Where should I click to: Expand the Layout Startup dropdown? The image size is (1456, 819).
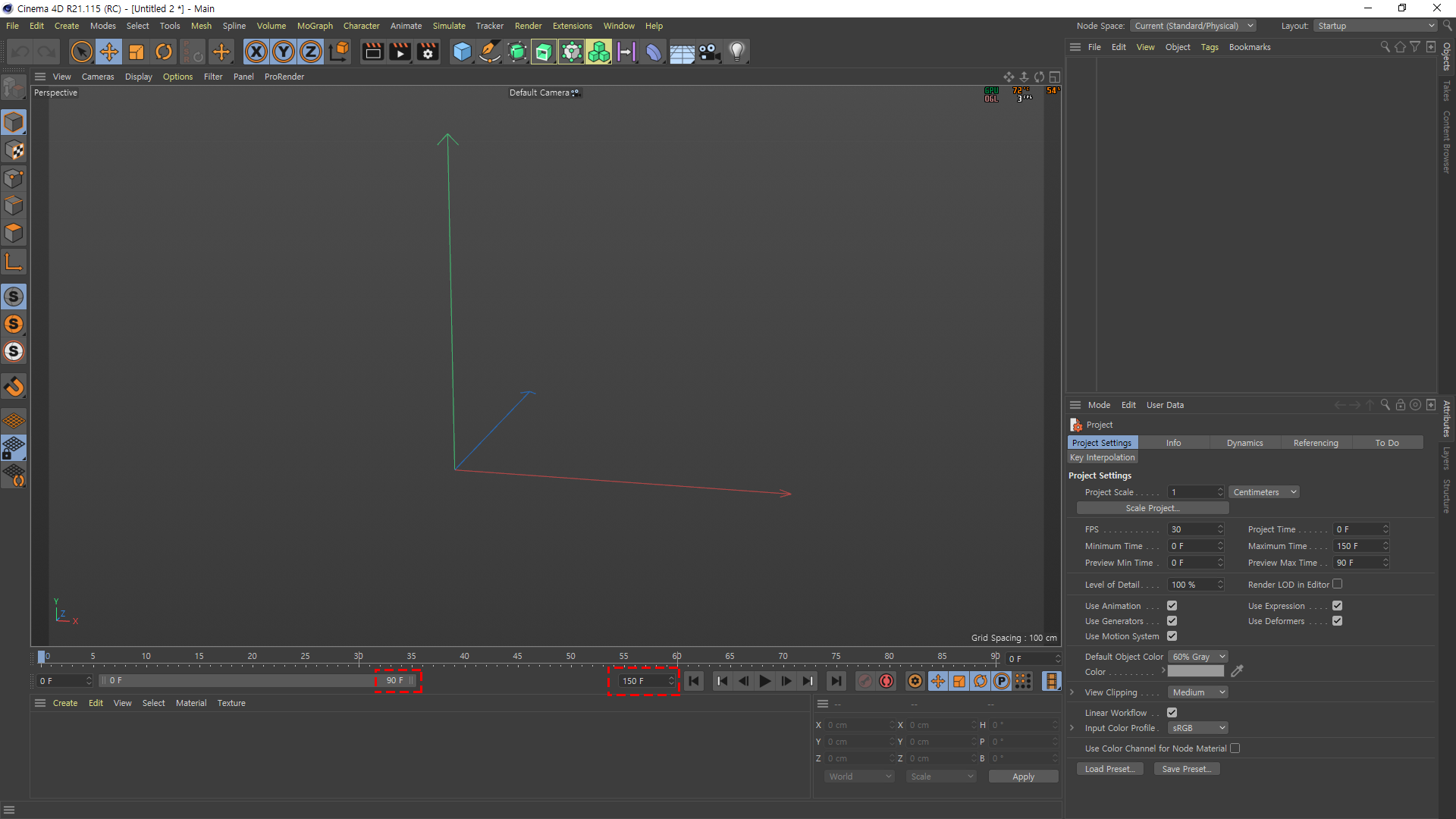[1376, 26]
